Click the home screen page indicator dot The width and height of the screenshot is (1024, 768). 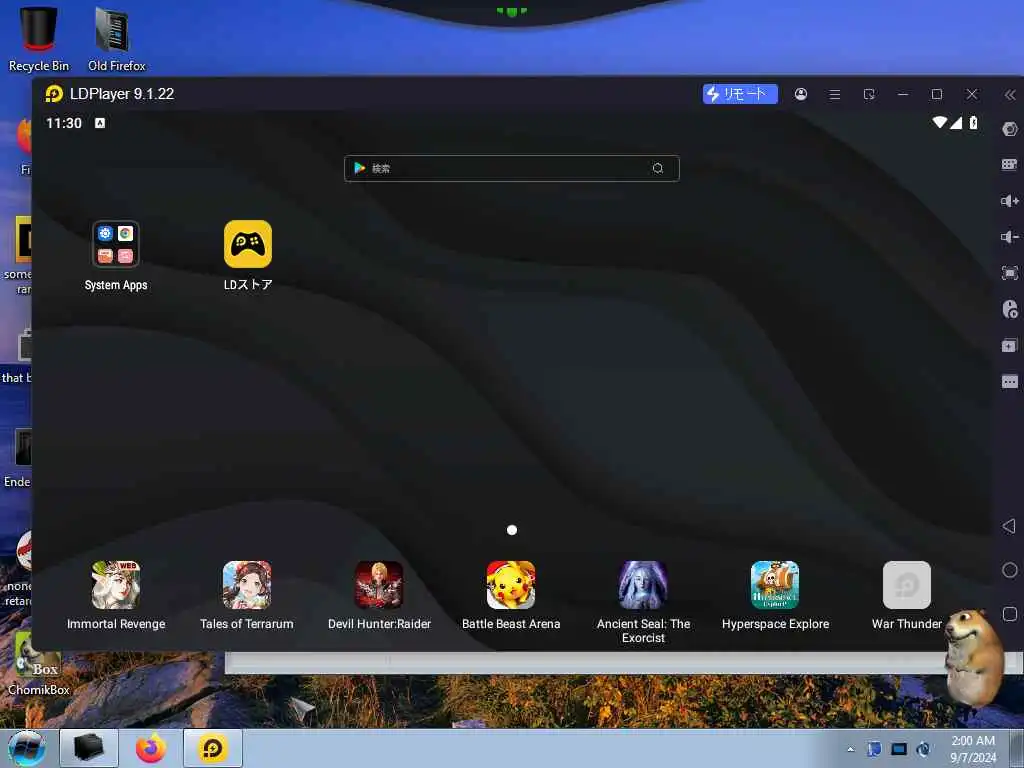click(512, 530)
